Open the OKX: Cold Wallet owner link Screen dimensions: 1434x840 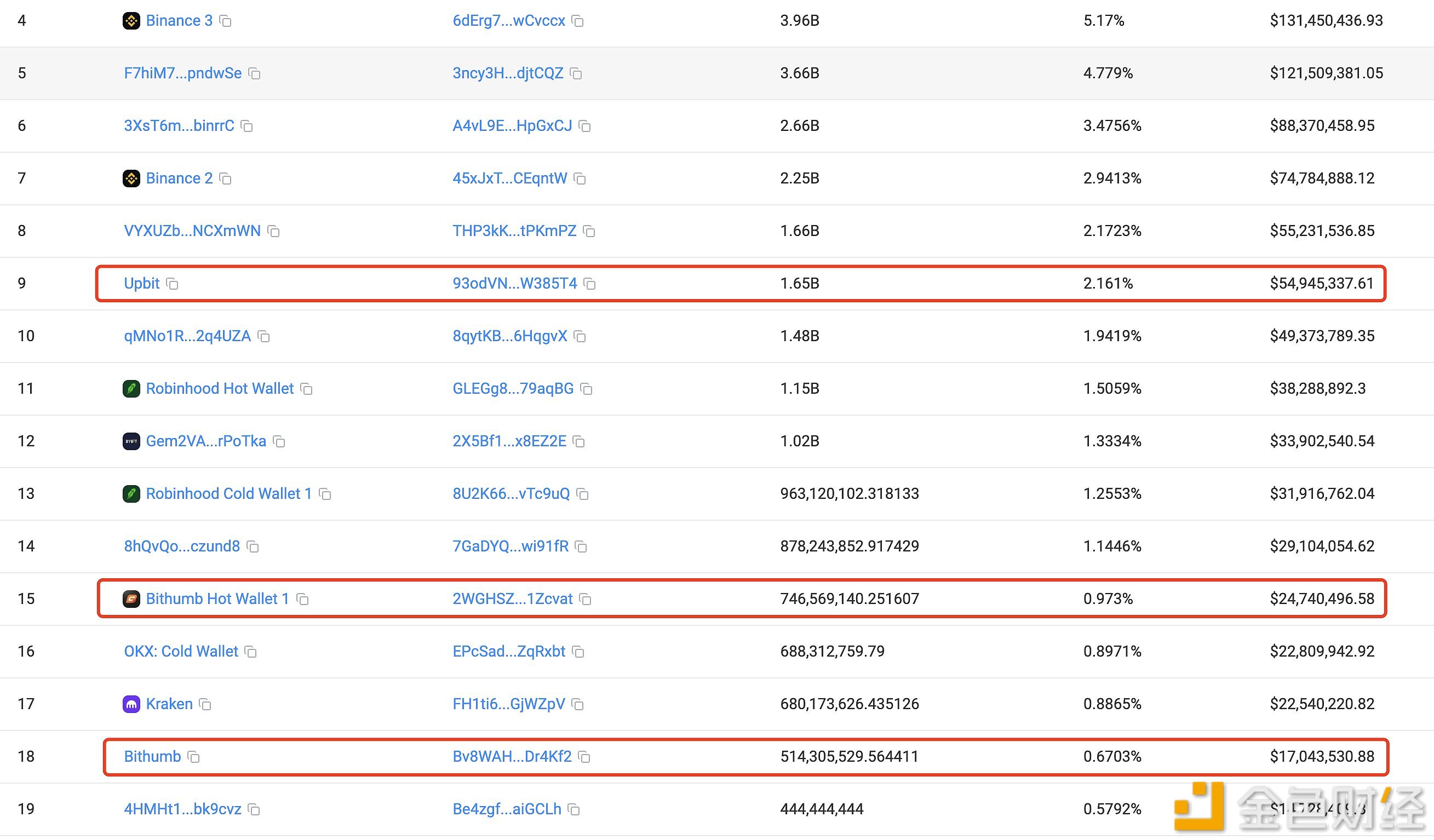tap(181, 651)
